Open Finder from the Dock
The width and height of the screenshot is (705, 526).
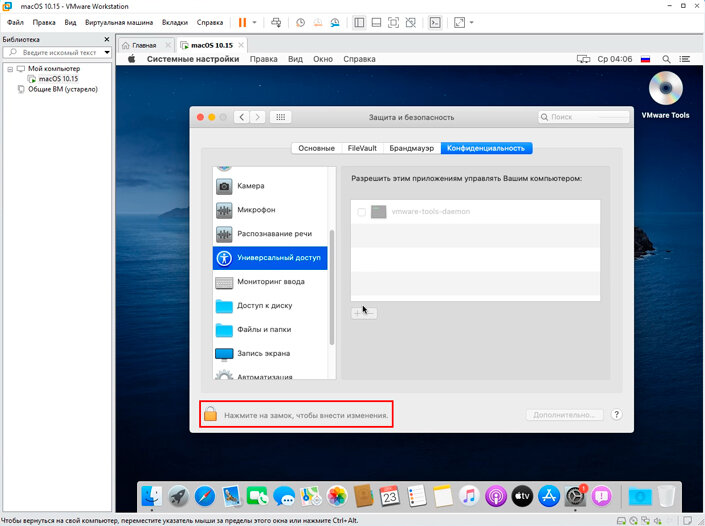[x=152, y=497]
